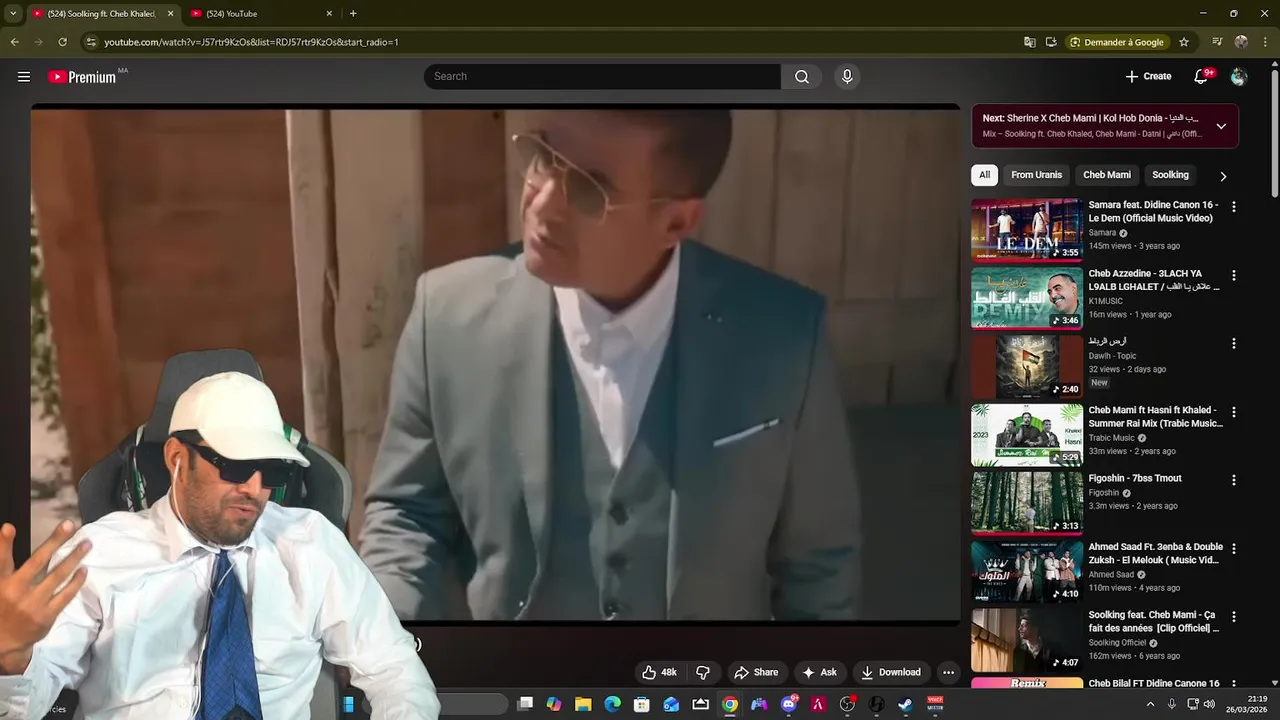Open Steam in the taskbar

(x=906, y=704)
